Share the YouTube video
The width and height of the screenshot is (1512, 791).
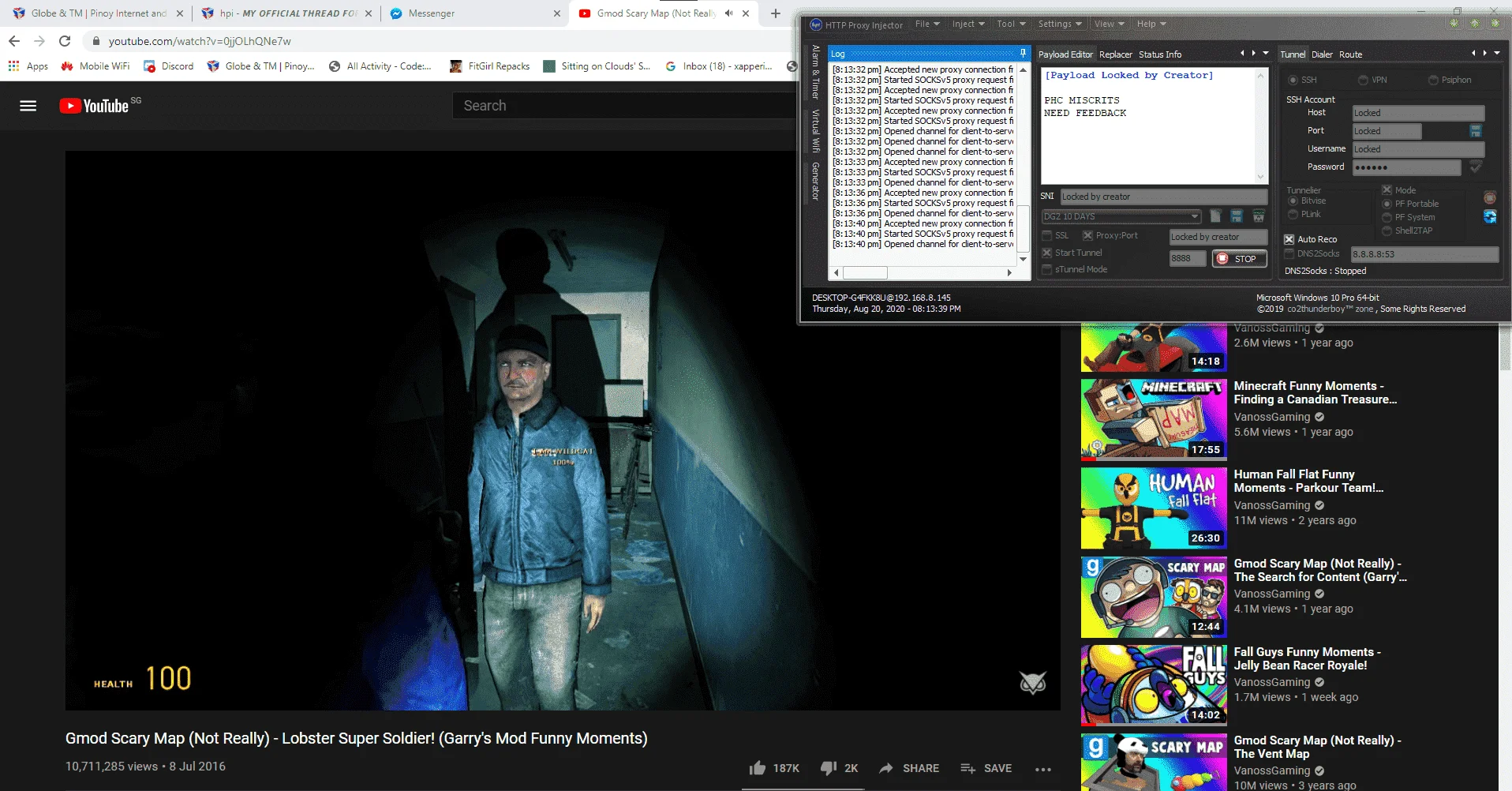[x=909, y=768]
